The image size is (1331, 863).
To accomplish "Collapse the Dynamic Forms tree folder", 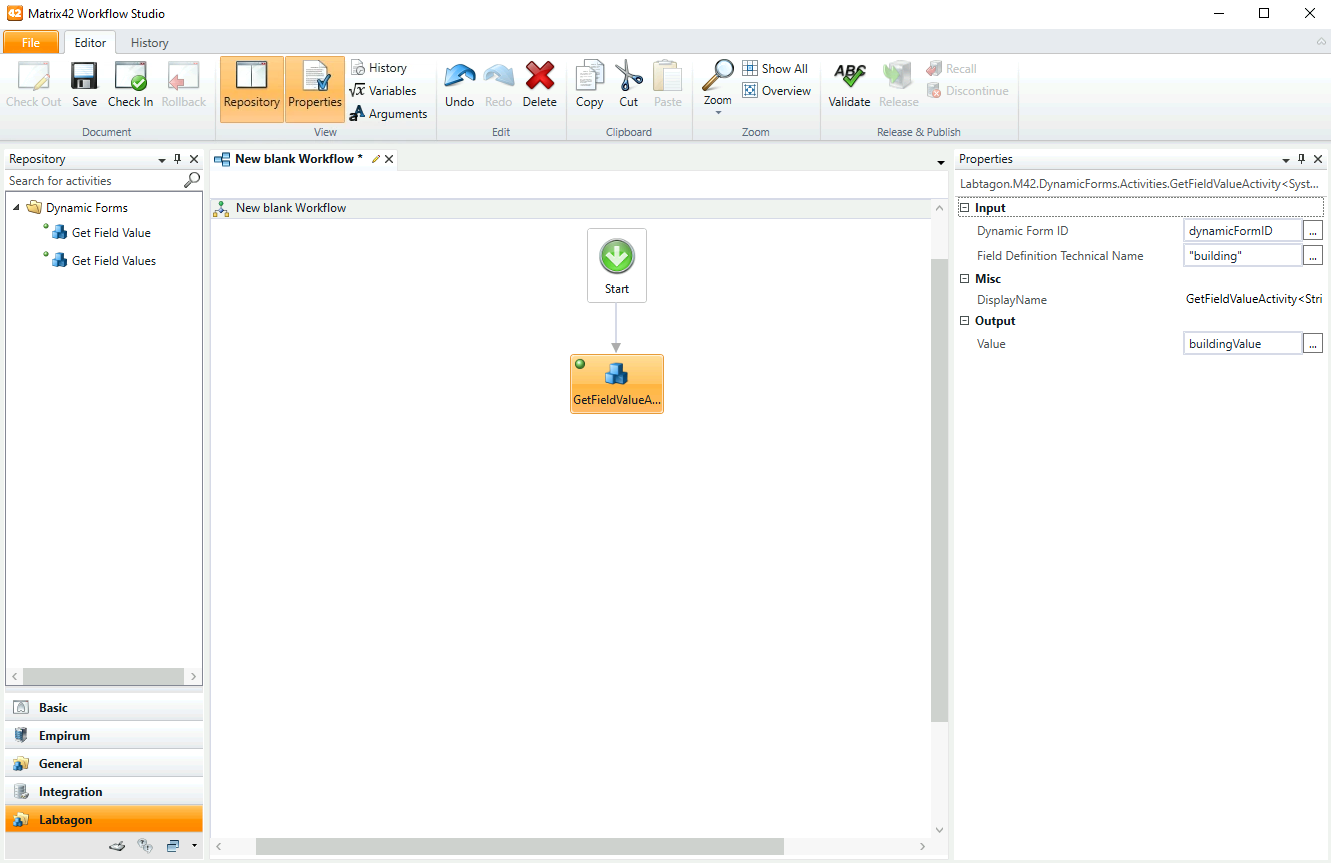I will (17, 208).
